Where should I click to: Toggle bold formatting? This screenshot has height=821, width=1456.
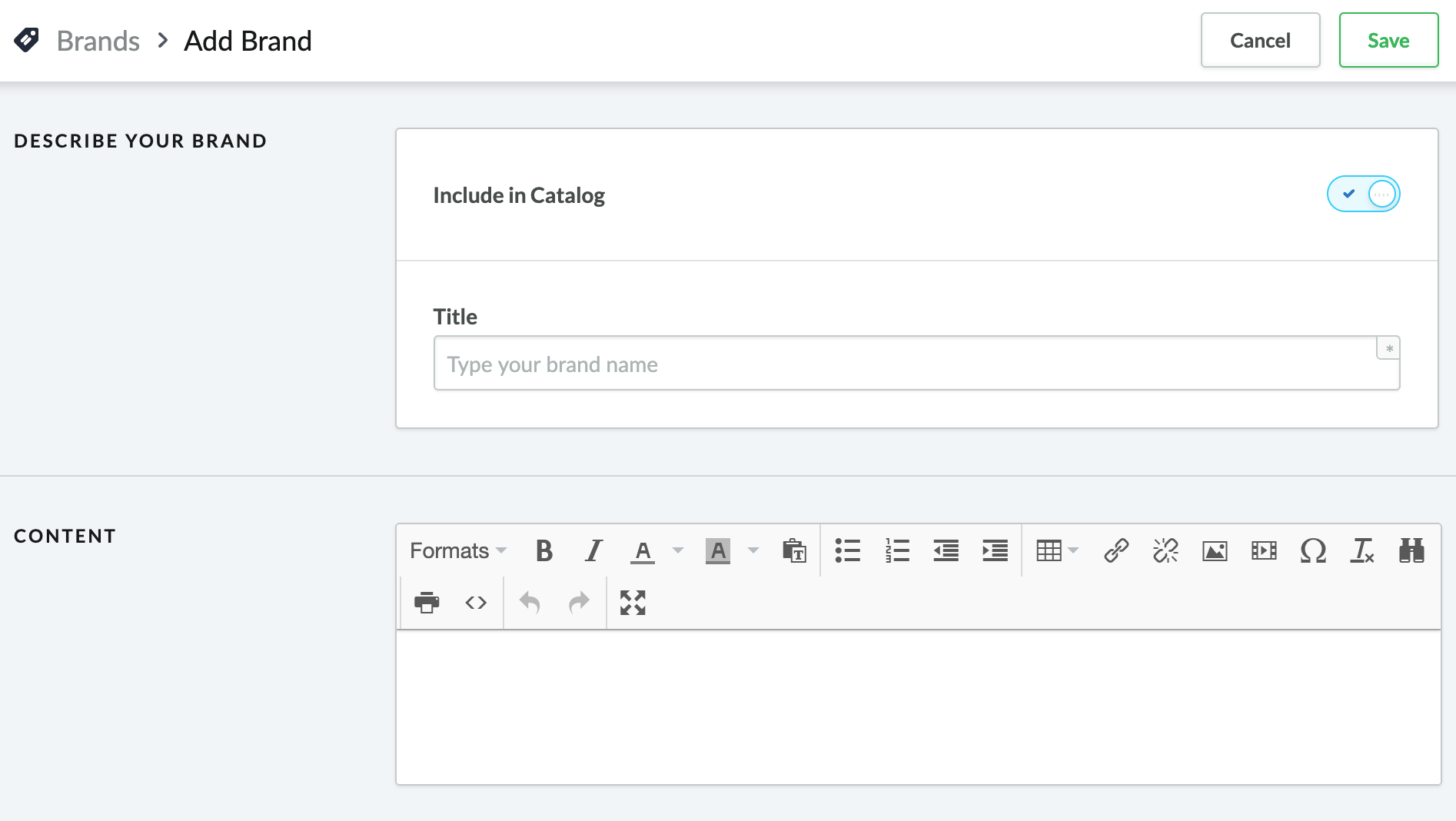pos(544,550)
